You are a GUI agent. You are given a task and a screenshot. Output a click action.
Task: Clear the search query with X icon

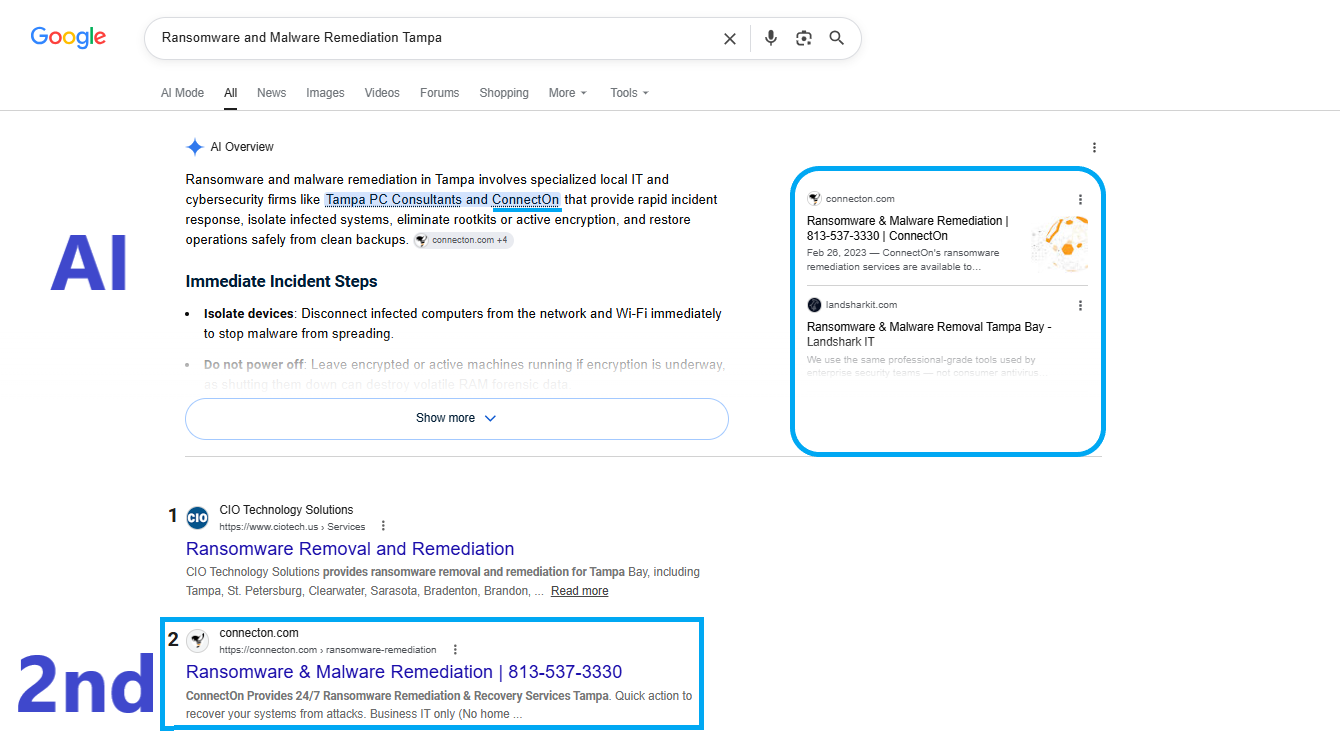coord(730,38)
